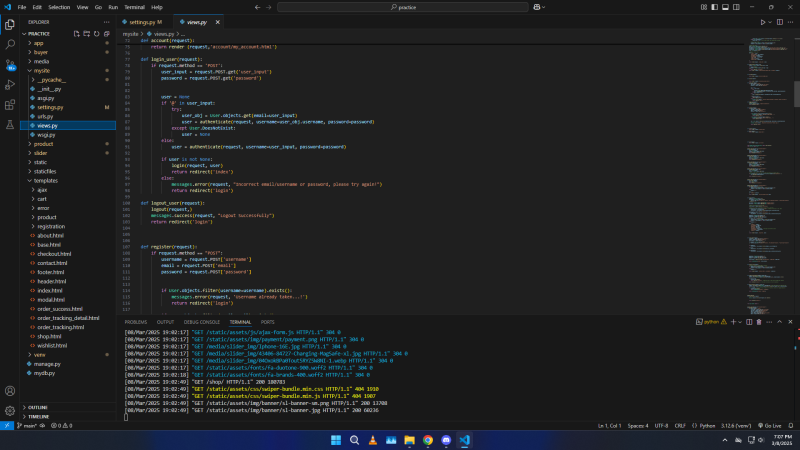The height and width of the screenshot is (450, 800).
Task: Open the Extensions view
Action: [9, 104]
